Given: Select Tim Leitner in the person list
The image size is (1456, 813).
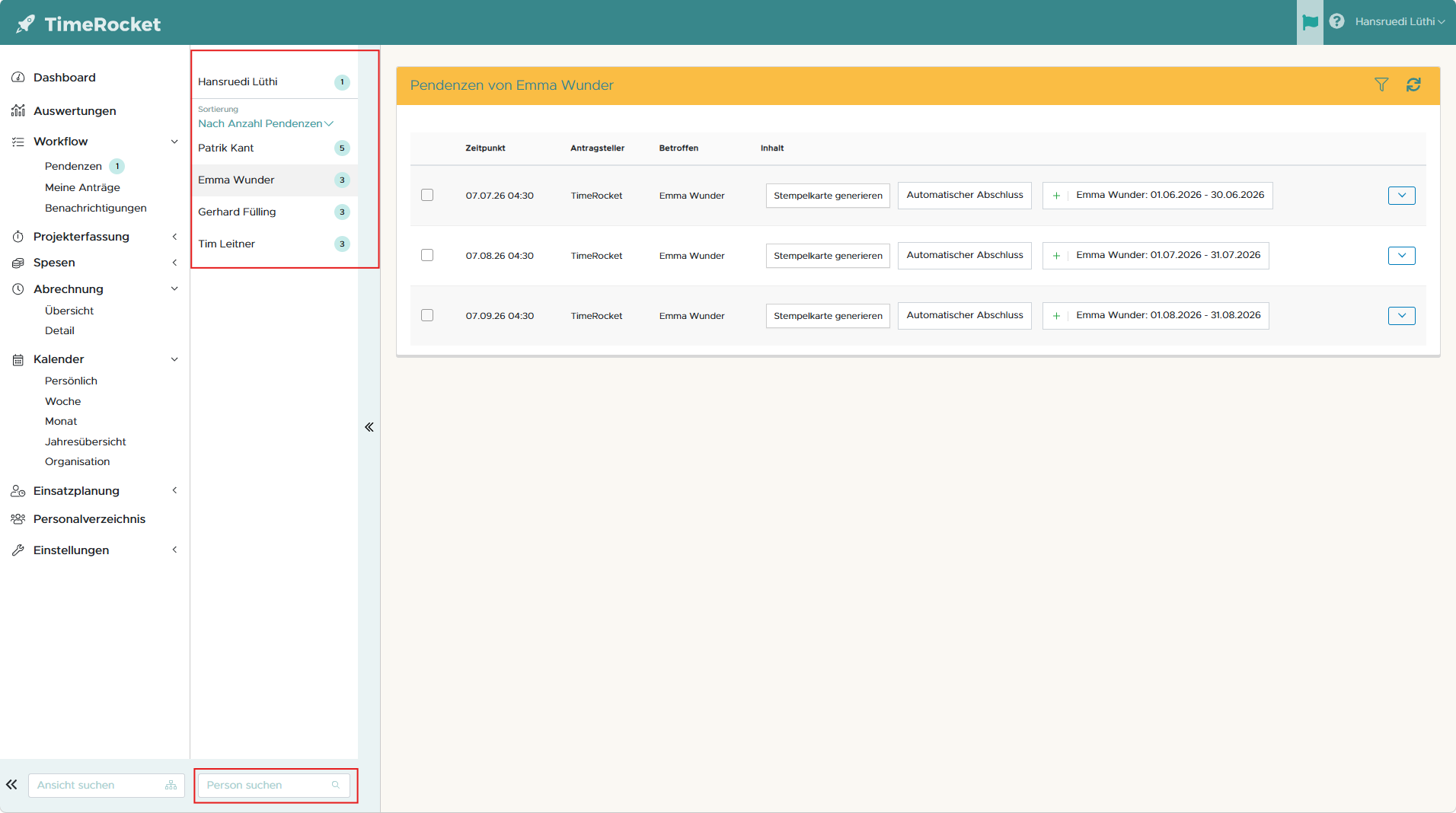Looking at the screenshot, I should 274,244.
